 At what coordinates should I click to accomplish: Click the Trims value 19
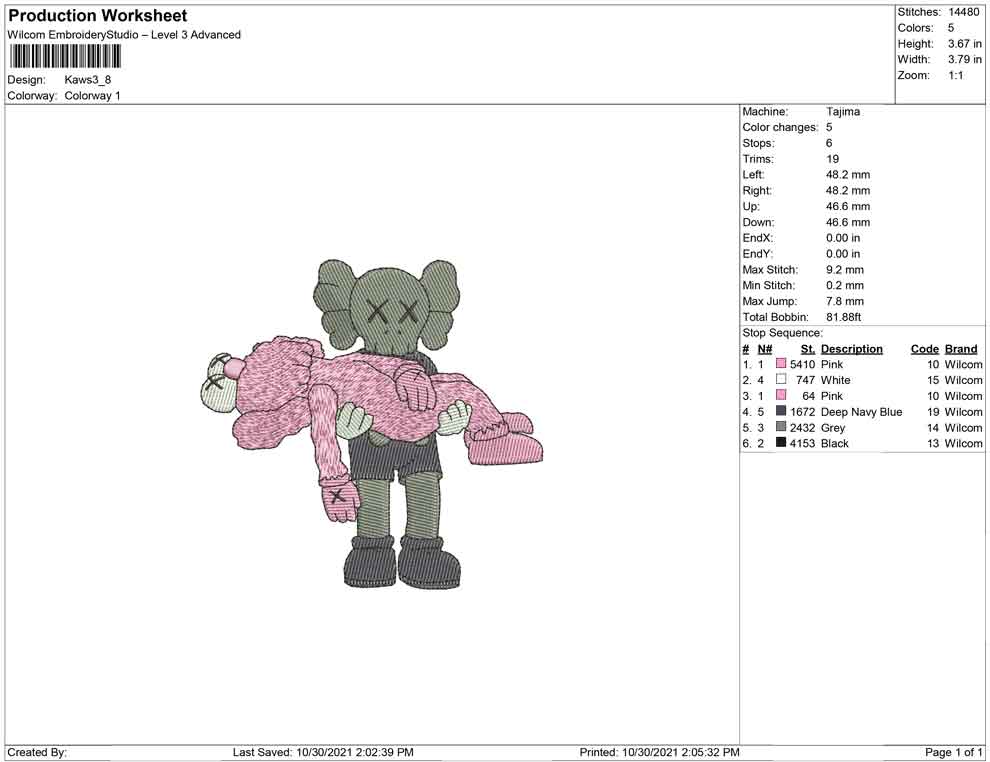[x=833, y=158]
